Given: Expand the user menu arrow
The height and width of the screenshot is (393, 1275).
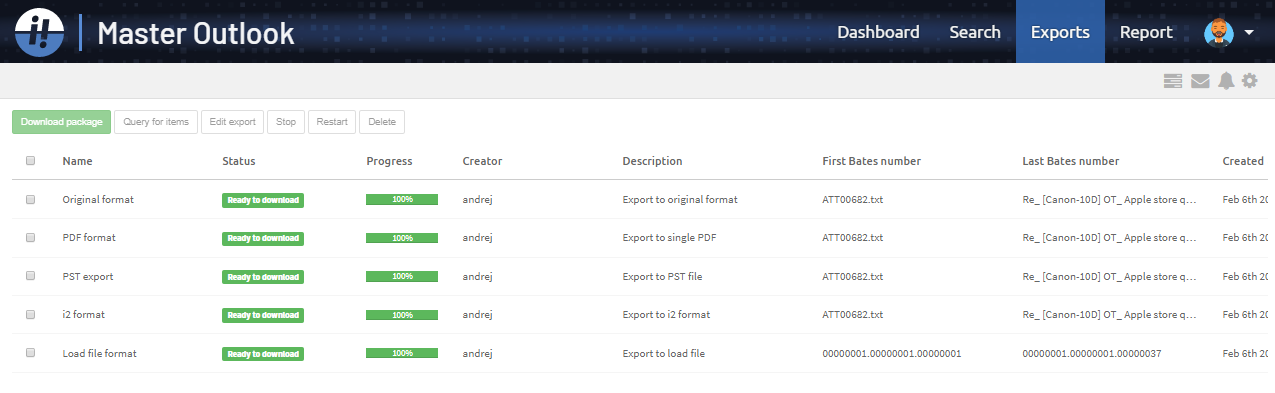Looking at the screenshot, I should click(1250, 34).
